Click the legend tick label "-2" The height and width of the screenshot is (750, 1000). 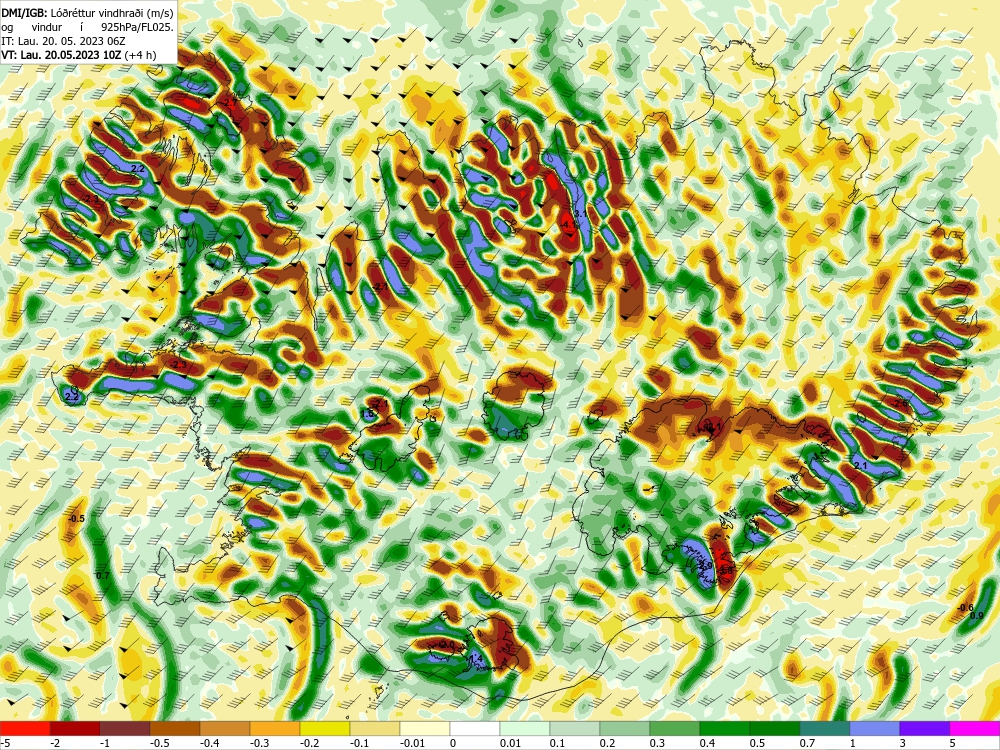(x=55, y=743)
